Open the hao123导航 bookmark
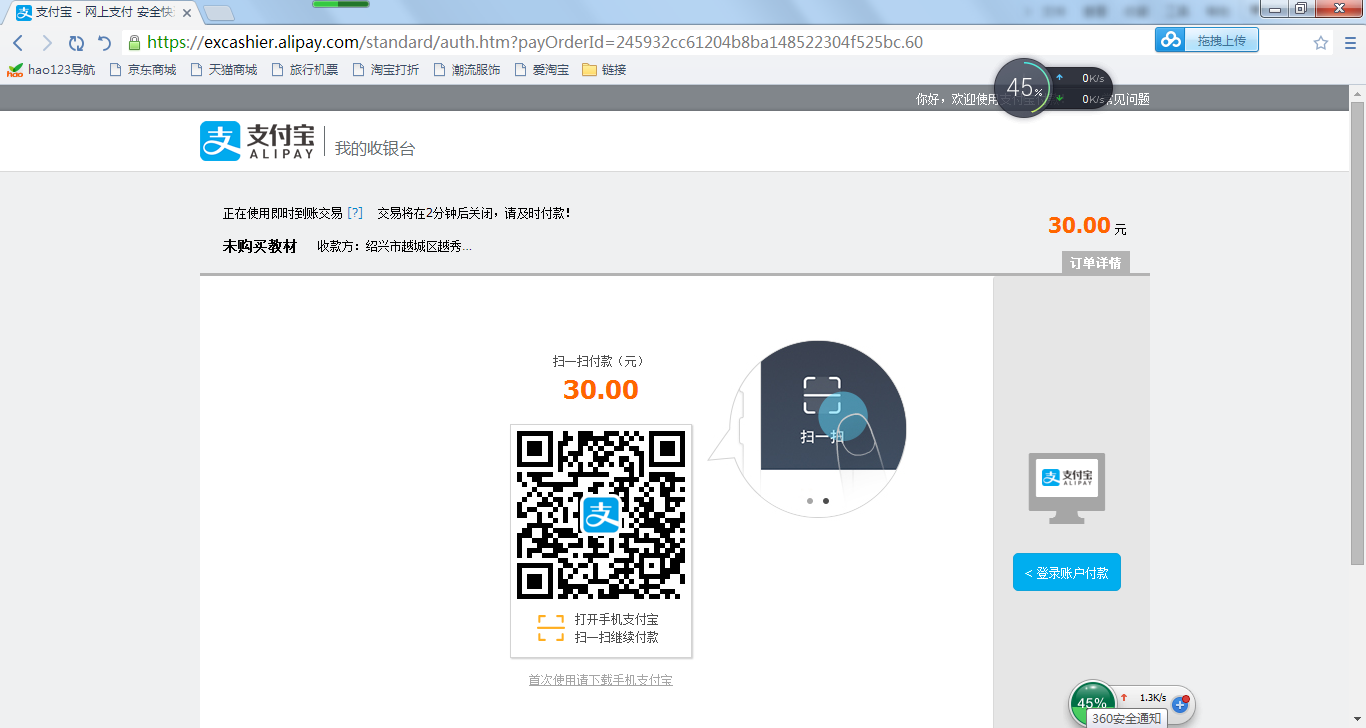 pos(52,70)
